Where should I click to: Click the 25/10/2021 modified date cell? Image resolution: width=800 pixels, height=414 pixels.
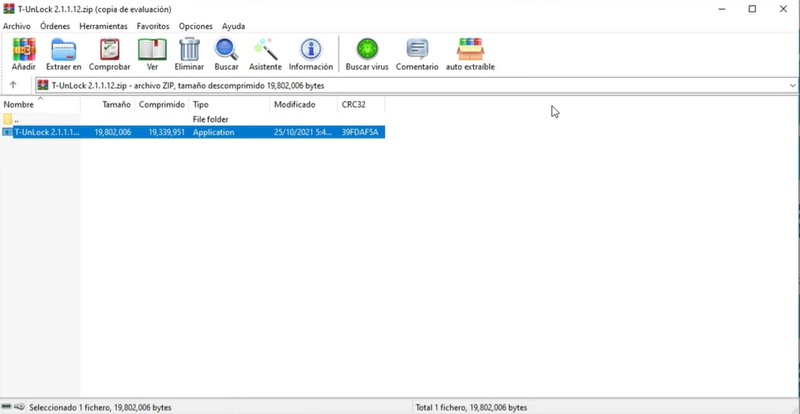pos(303,132)
